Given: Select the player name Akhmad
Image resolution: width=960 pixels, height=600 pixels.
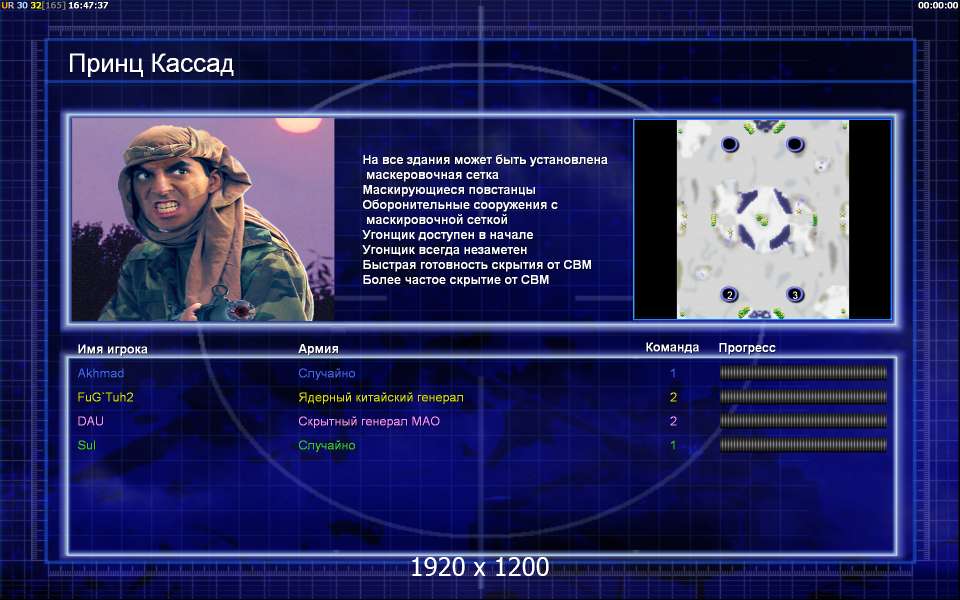Looking at the screenshot, I should (100, 373).
